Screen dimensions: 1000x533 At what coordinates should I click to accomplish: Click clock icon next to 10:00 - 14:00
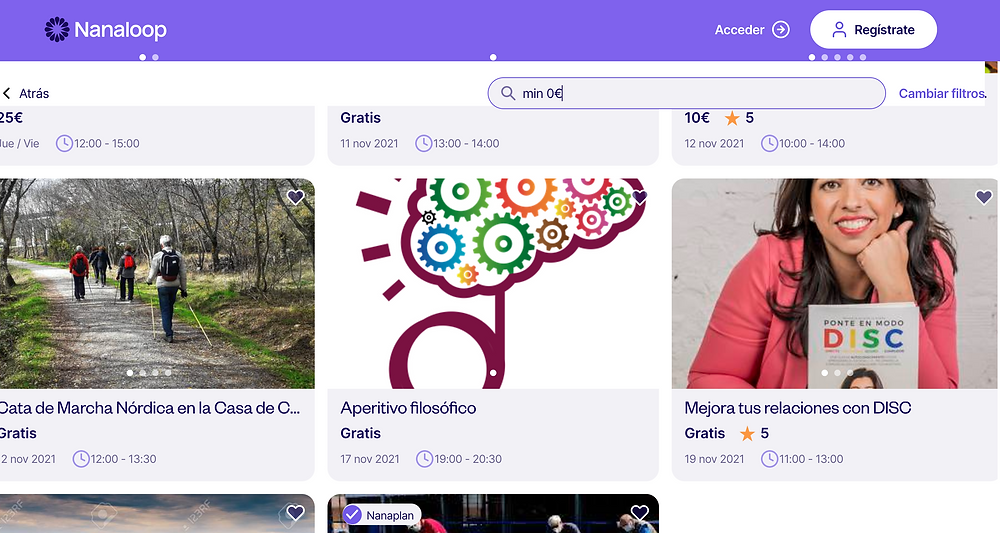(769, 143)
